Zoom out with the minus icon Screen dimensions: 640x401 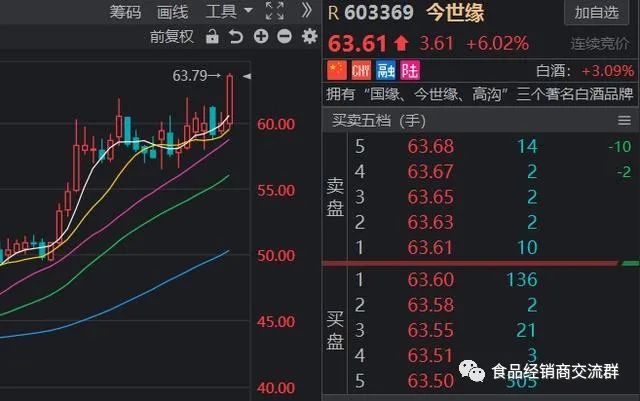coord(284,36)
